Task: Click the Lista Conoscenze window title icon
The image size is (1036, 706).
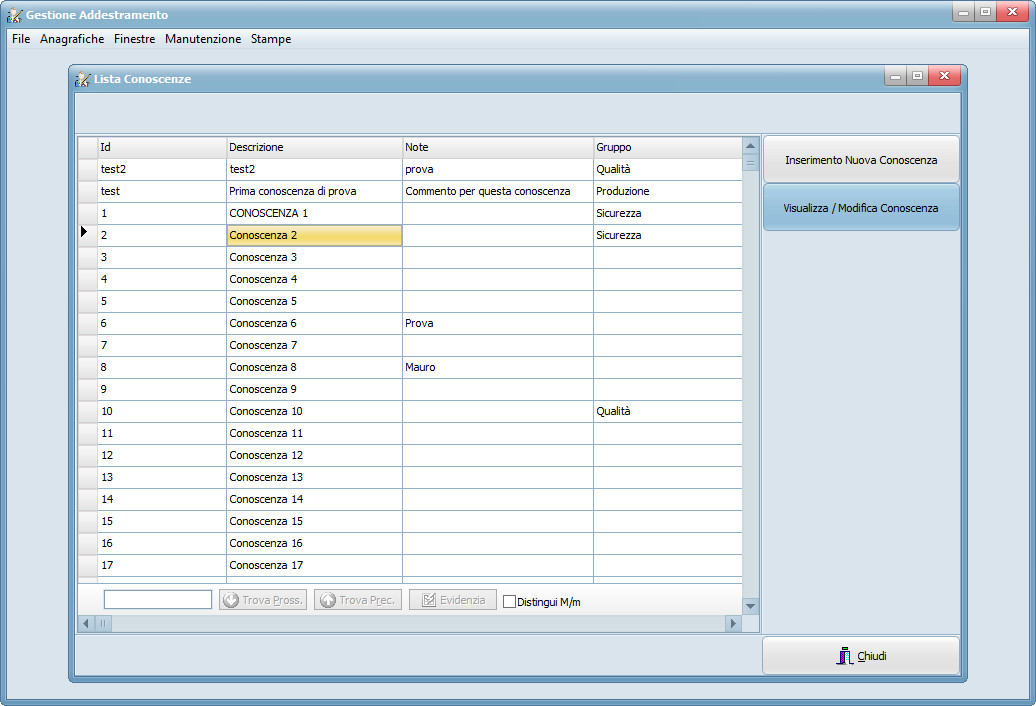Action: point(83,79)
